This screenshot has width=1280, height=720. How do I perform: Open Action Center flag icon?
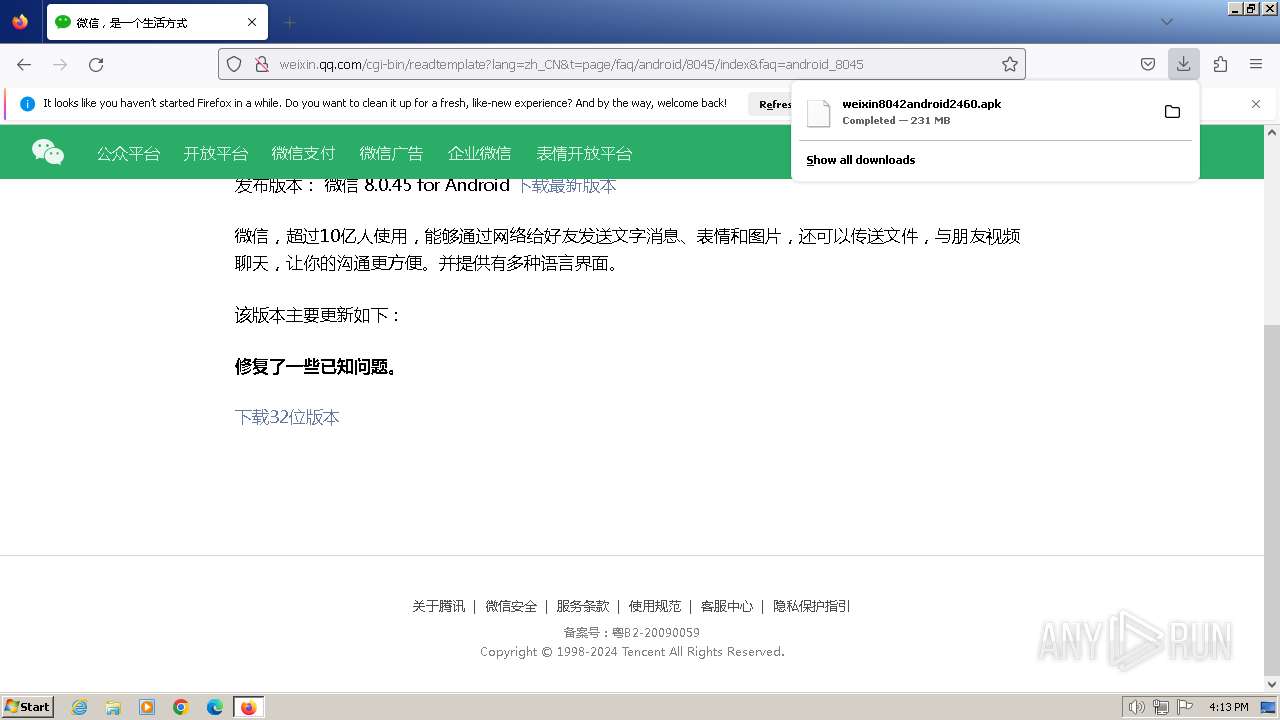[1185, 707]
